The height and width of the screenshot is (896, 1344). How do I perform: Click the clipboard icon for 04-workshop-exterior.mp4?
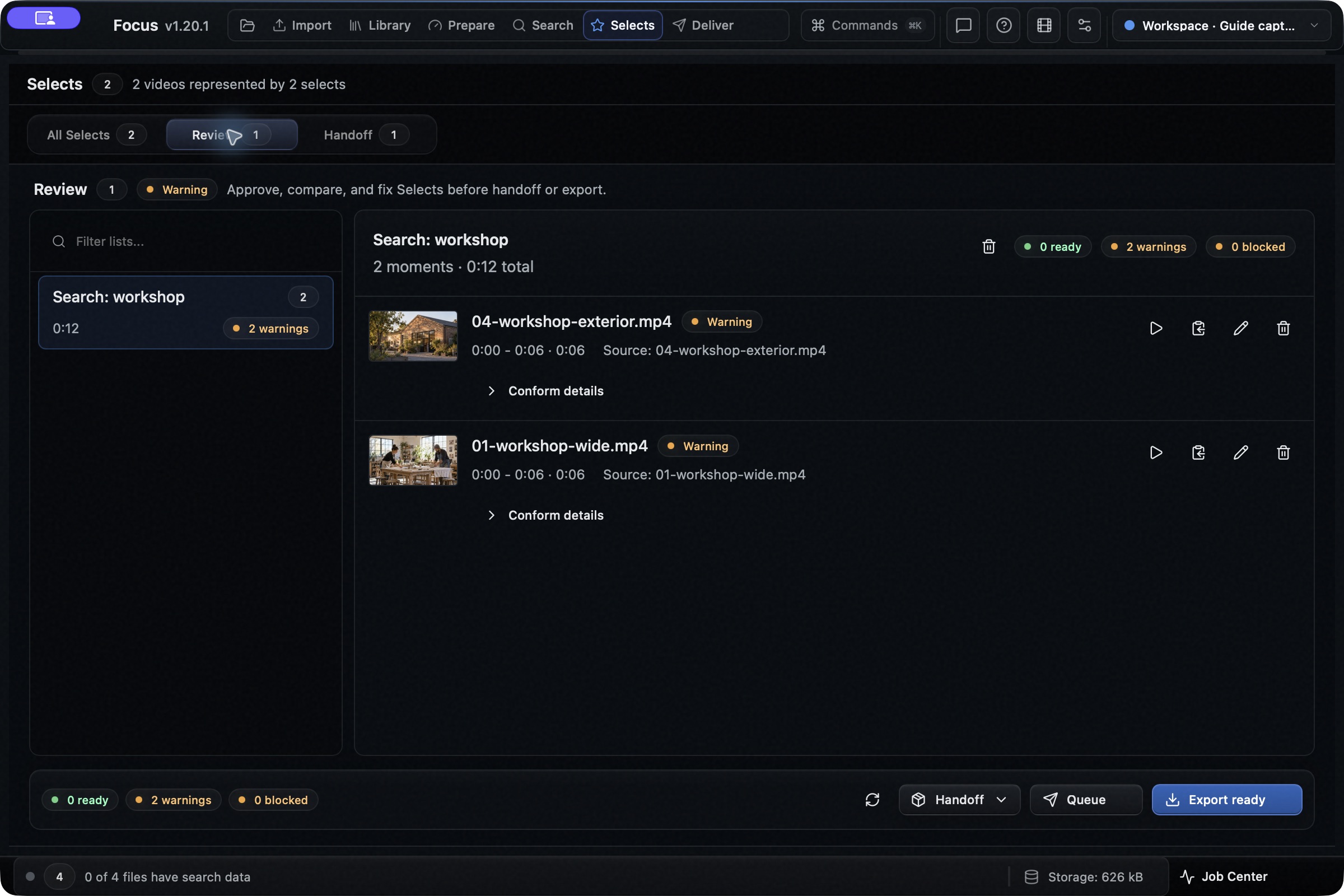coord(1198,328)
